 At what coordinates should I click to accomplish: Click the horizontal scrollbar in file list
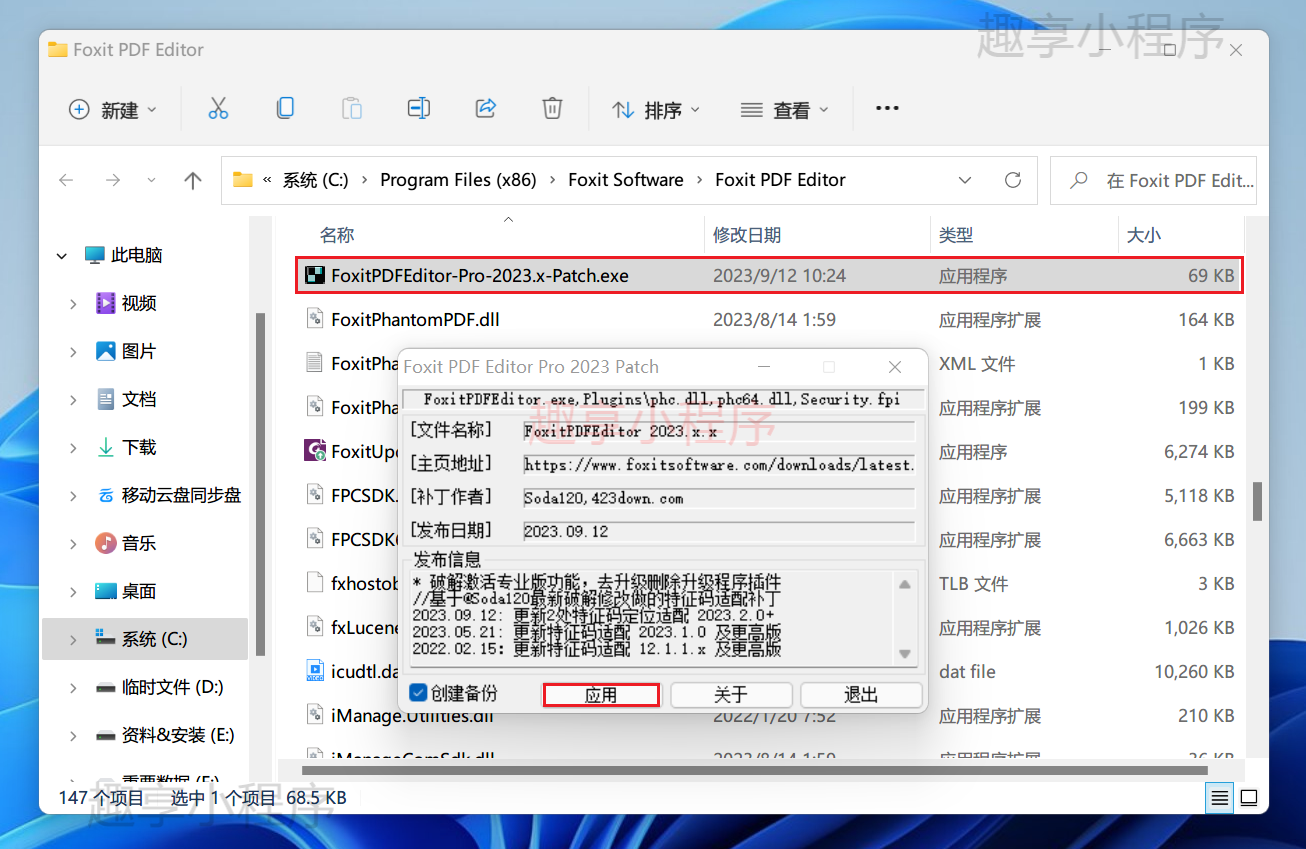point(755,770)
